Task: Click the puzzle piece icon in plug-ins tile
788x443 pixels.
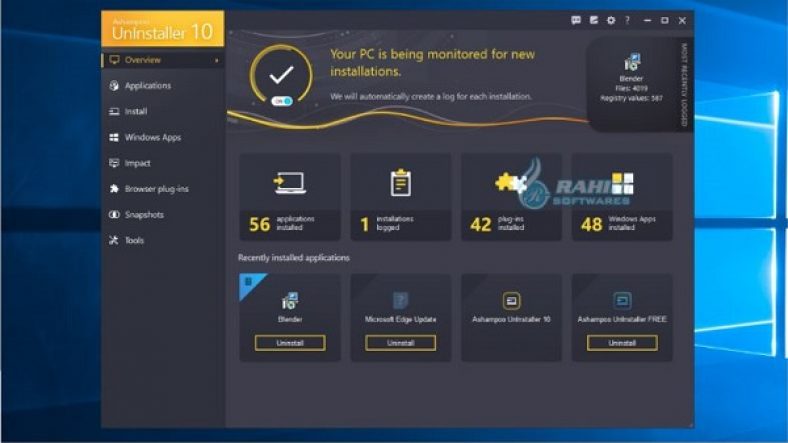Action: click(x=510, y=182)
